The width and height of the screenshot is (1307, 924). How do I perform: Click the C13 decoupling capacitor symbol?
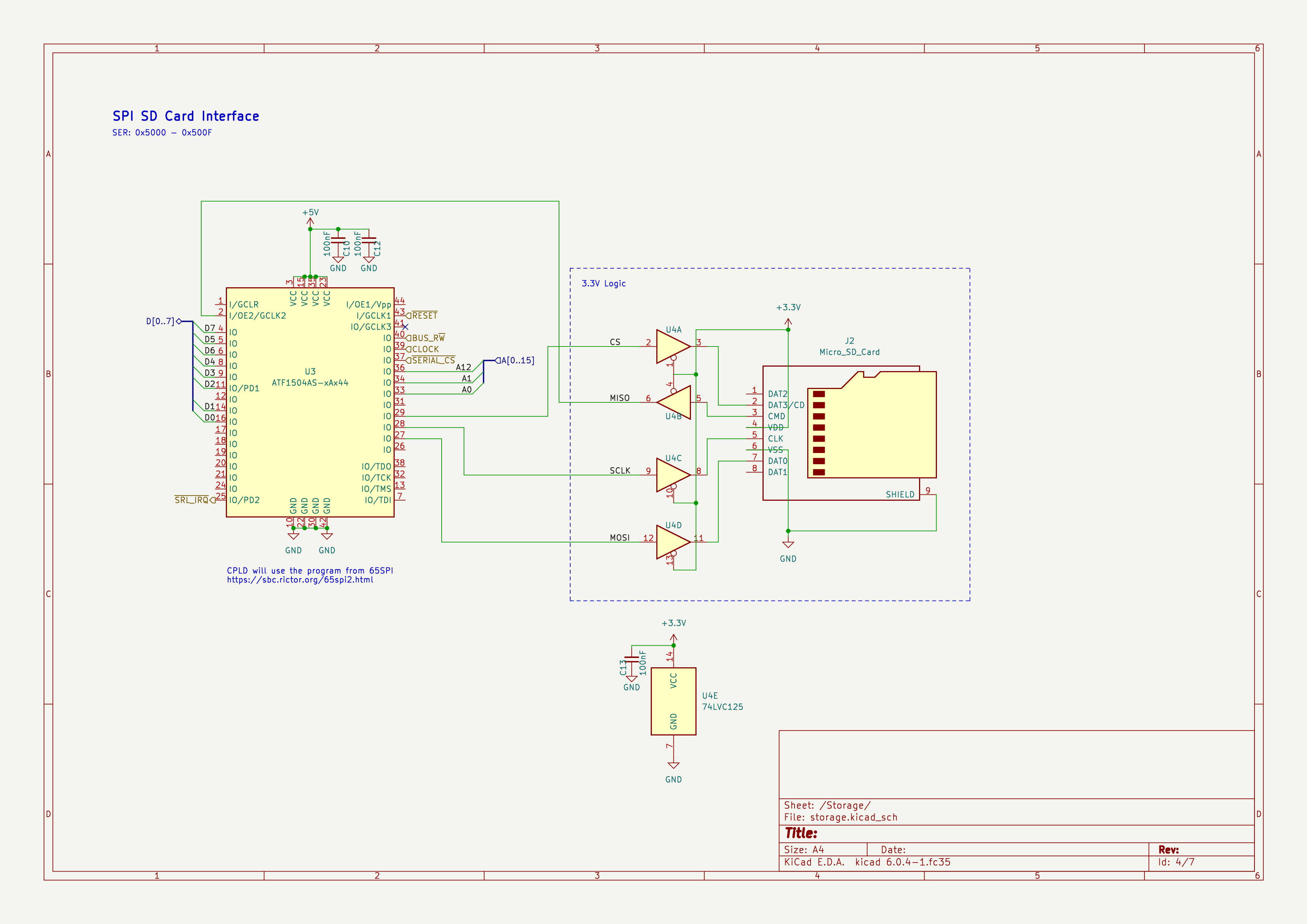tap(631, 659)
